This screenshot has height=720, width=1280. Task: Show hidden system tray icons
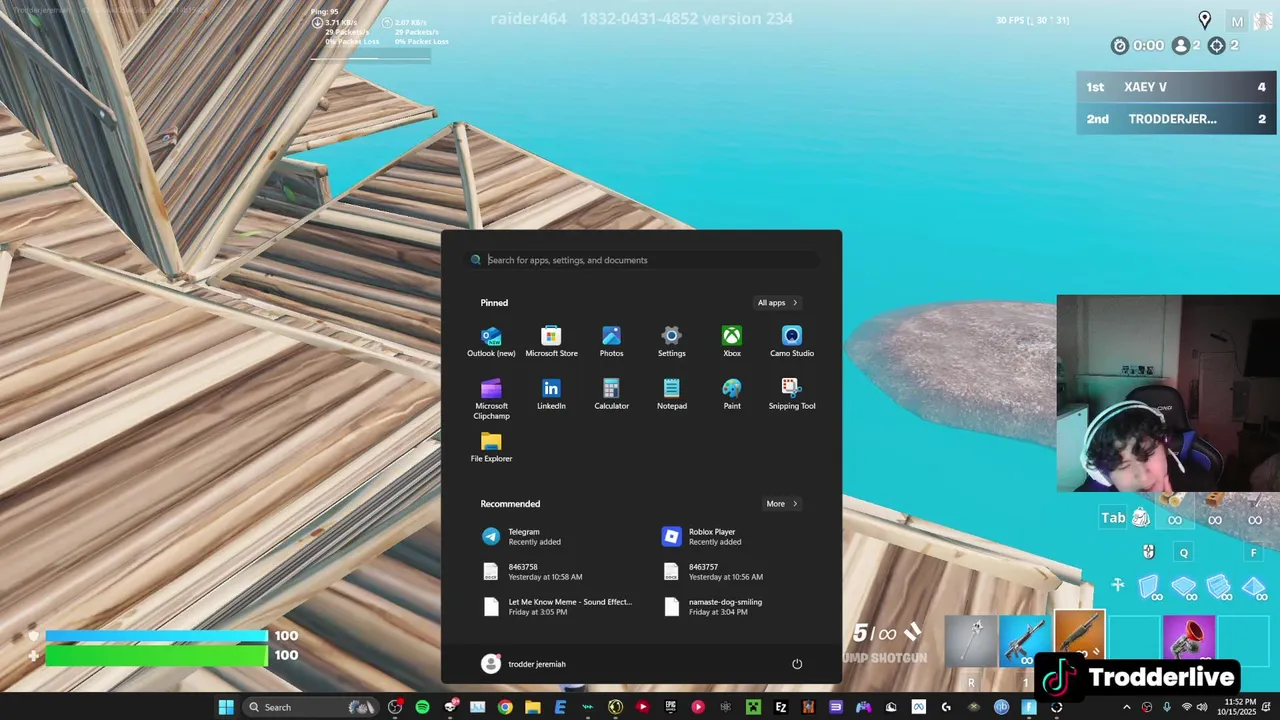(1127, 707)
